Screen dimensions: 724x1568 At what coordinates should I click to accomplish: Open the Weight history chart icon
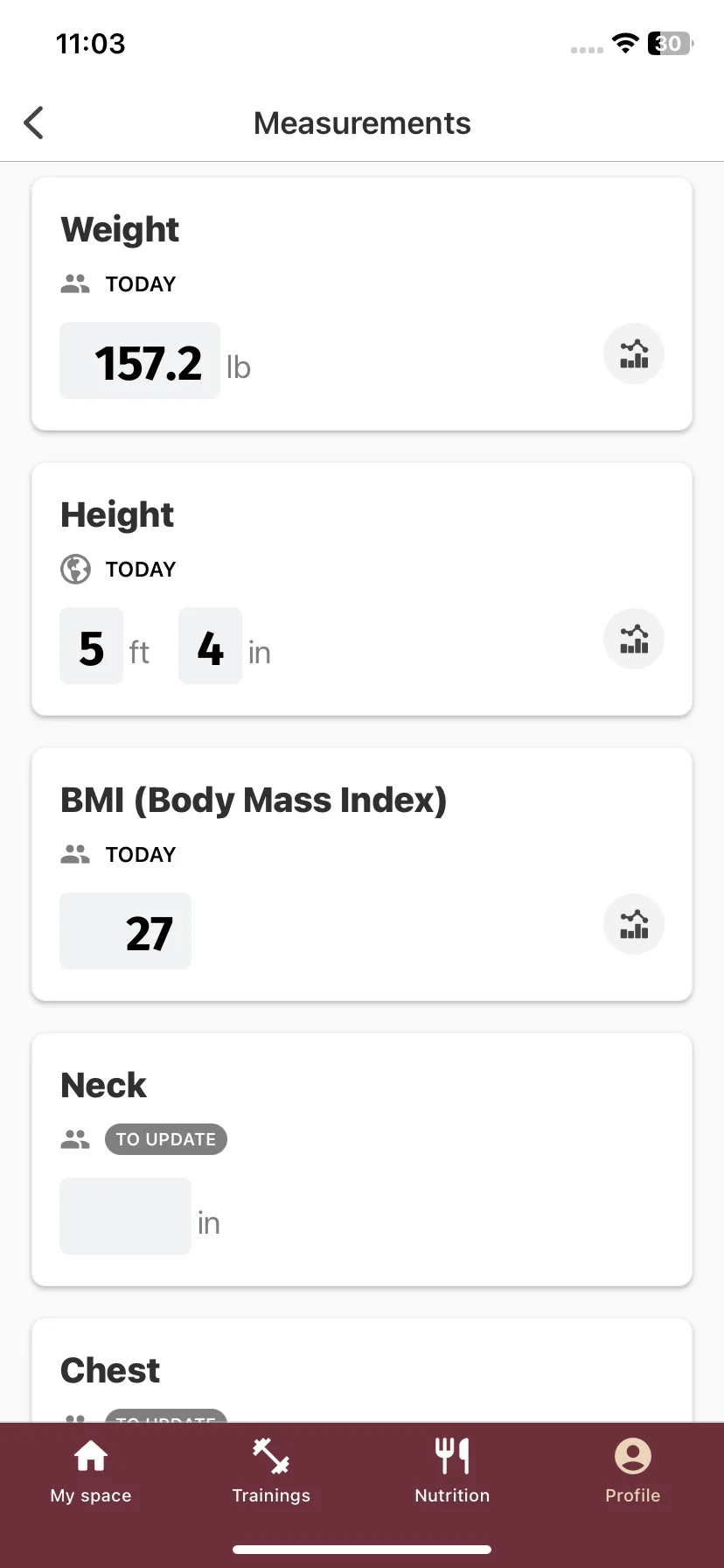634,353
